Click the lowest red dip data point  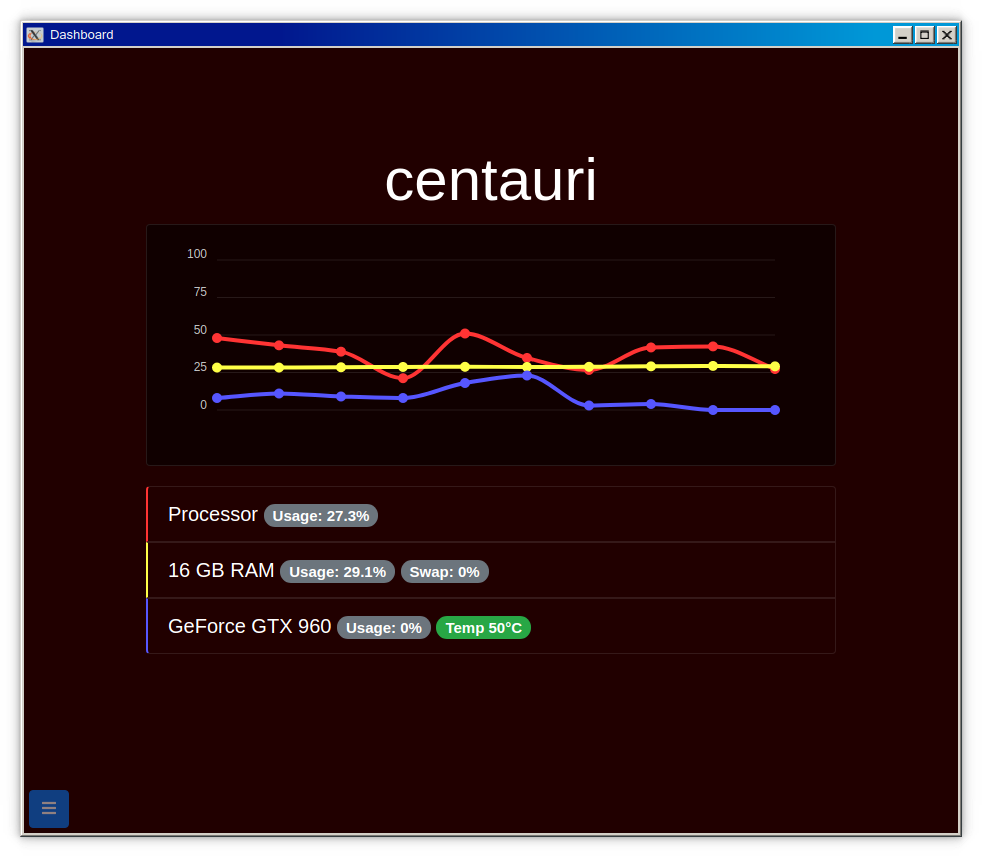coord(403,378)
